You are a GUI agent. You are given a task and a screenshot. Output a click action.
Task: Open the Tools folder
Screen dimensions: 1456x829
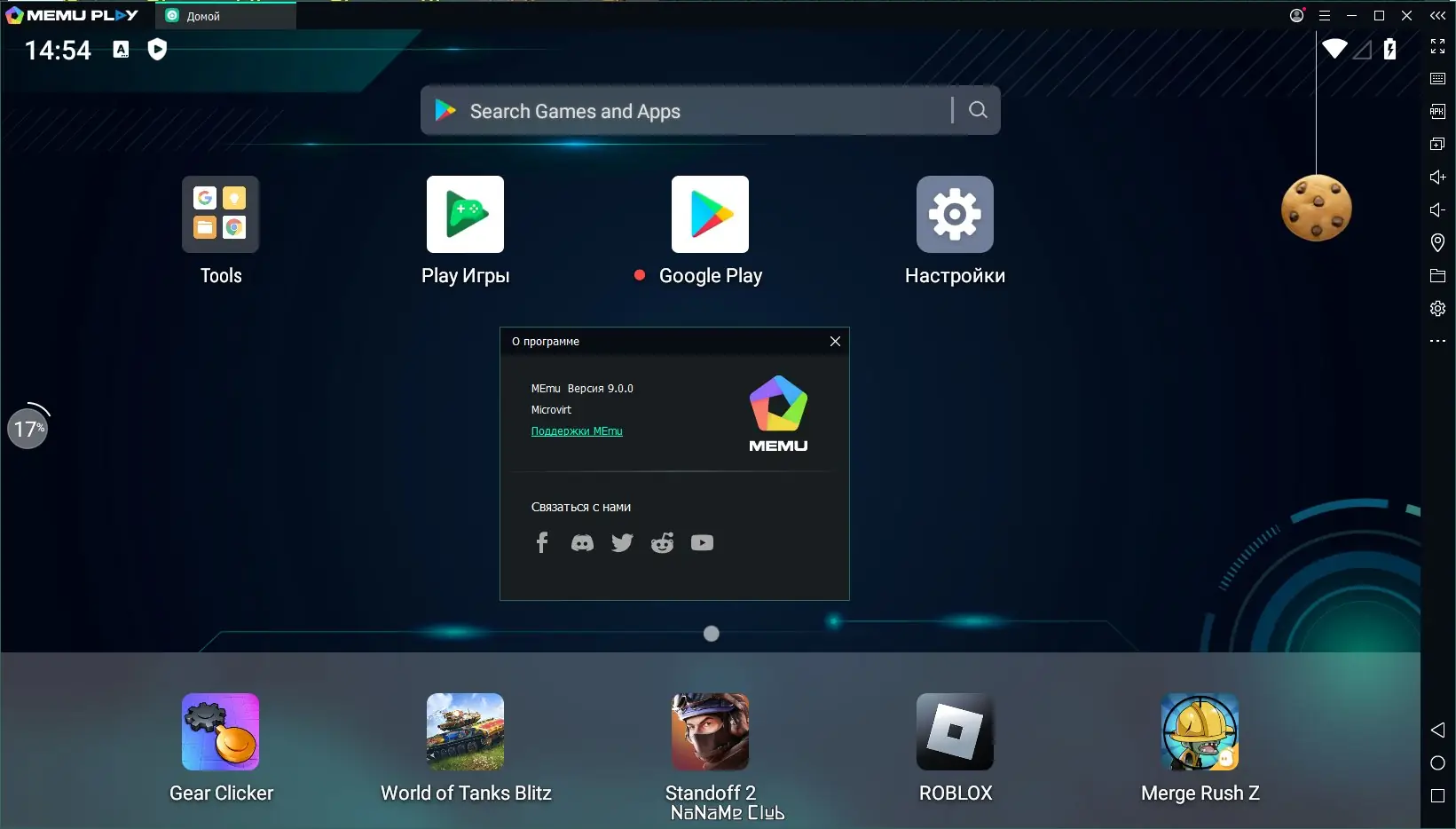click(x=220, y=214)
